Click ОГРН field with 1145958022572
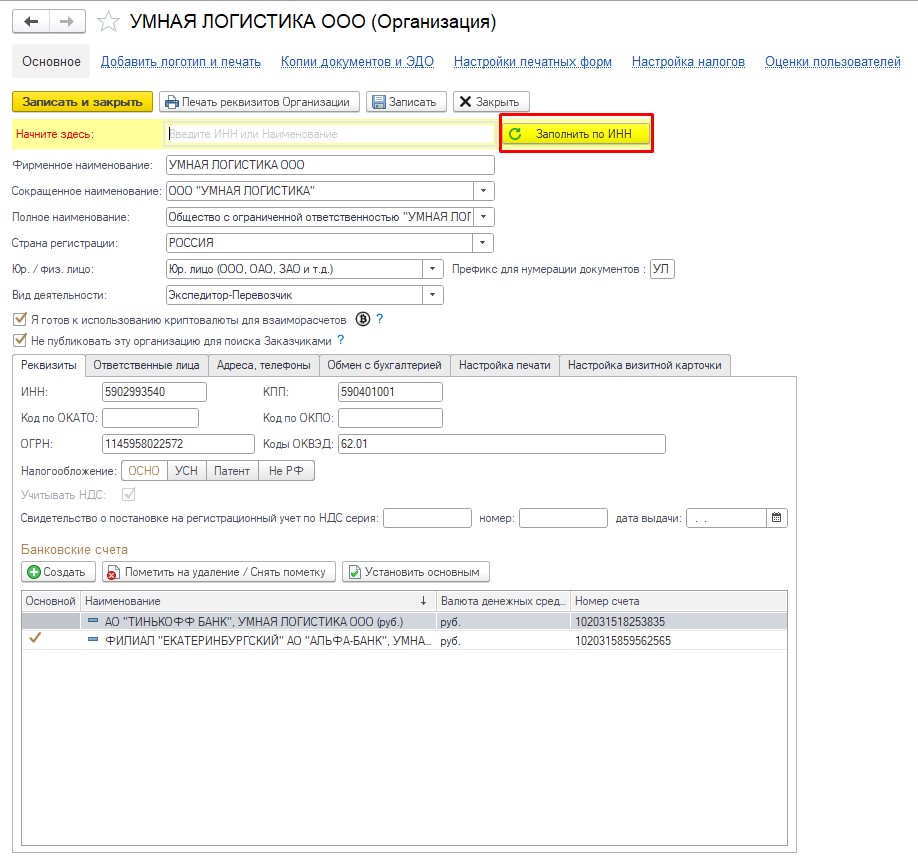This screenshot has width=918, height=856. [179, 444]
